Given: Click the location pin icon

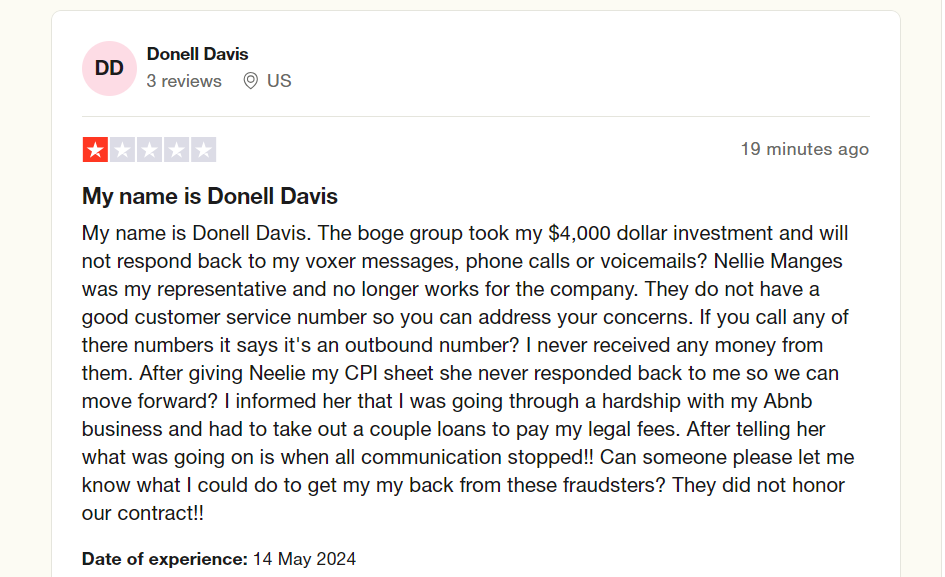Looking at the screenshot, I should point(251,81).
